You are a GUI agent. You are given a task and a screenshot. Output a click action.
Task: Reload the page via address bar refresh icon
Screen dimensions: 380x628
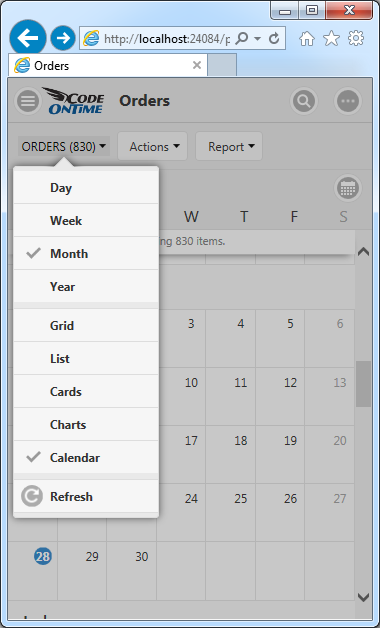coord(274,38)
